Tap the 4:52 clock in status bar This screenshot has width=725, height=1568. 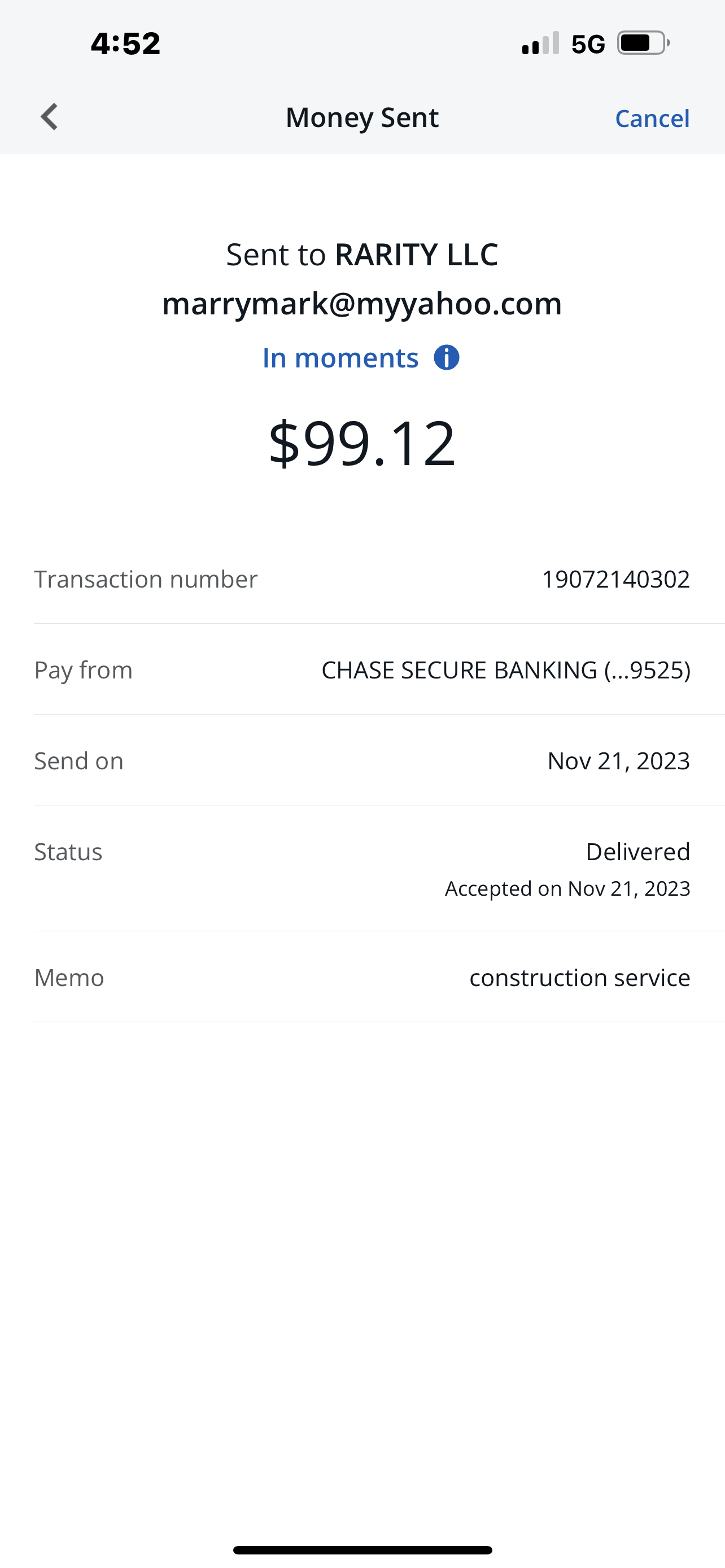125,44
